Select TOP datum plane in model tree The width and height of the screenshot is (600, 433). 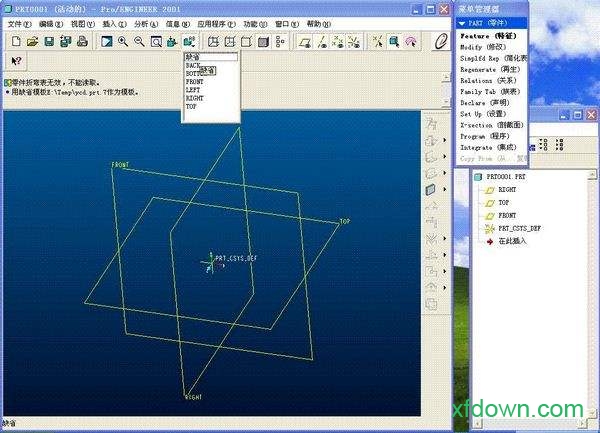pos(504,203)
